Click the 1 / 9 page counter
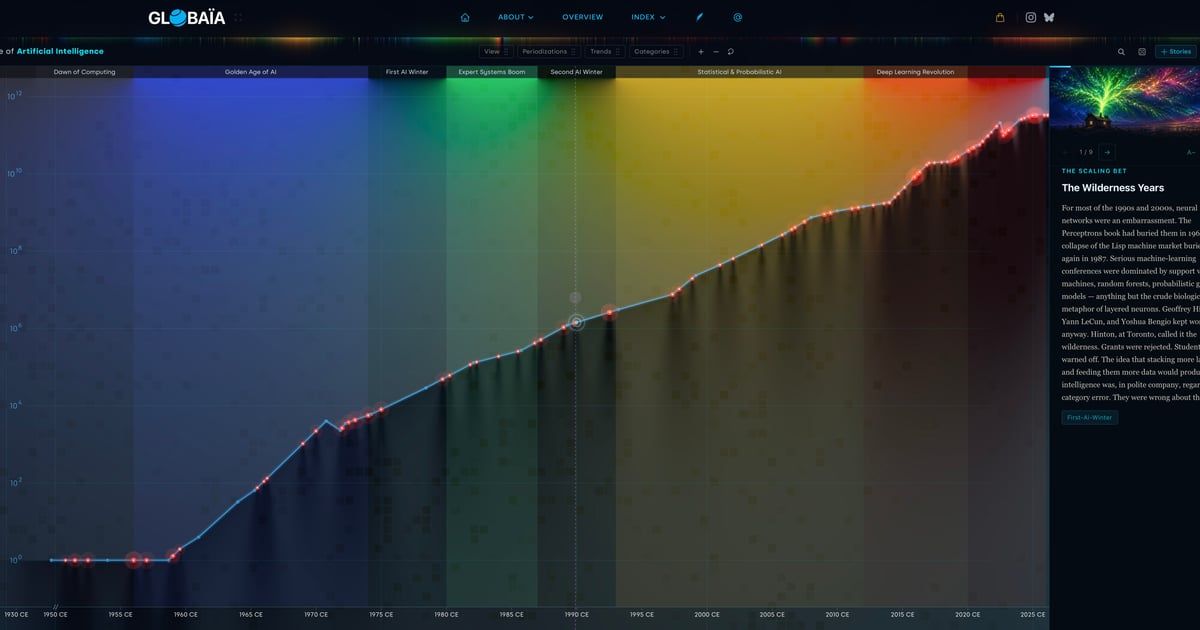 coord(1086,152)
